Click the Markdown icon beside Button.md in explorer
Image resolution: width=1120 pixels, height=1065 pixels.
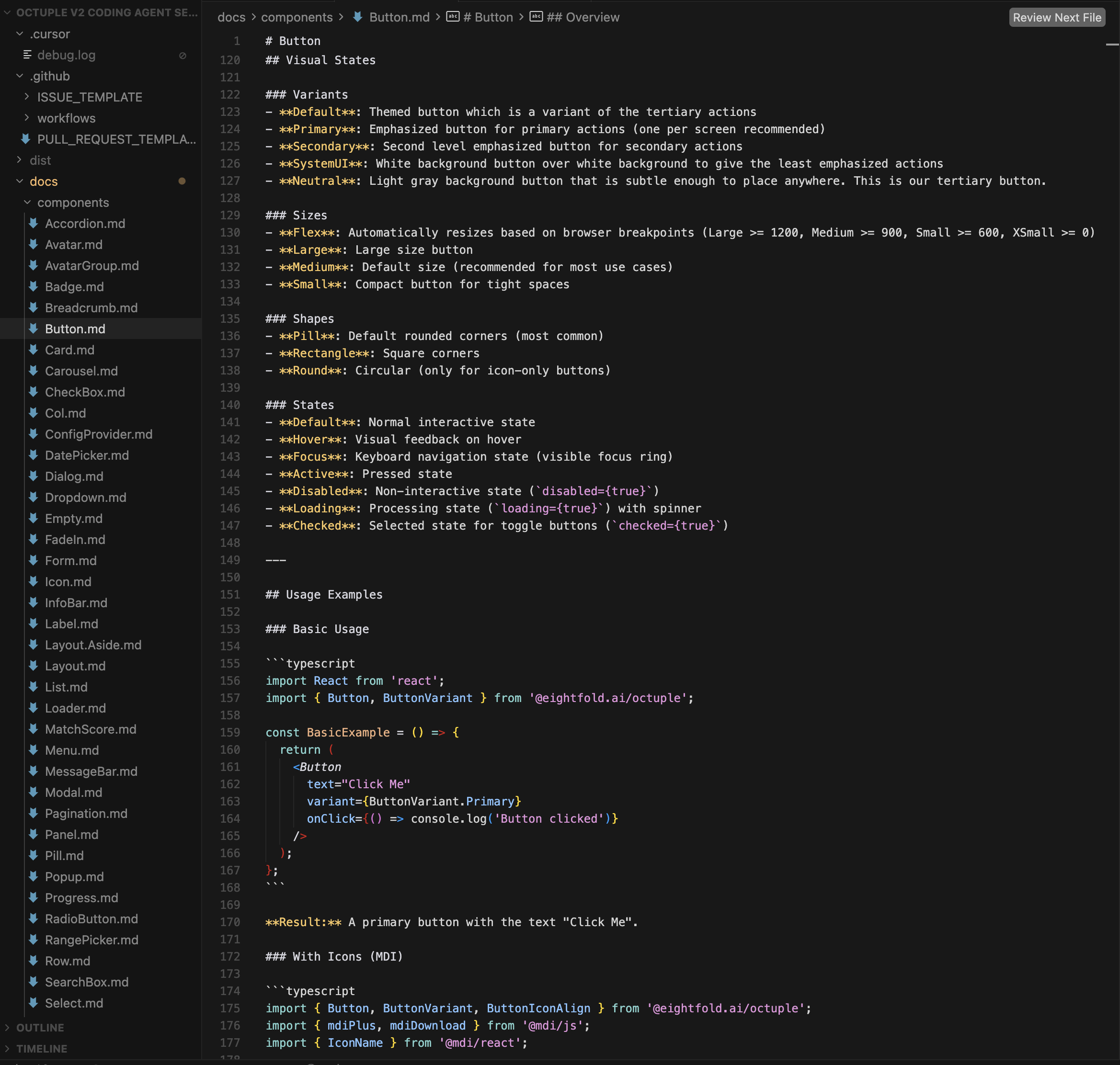click(34, 329)
